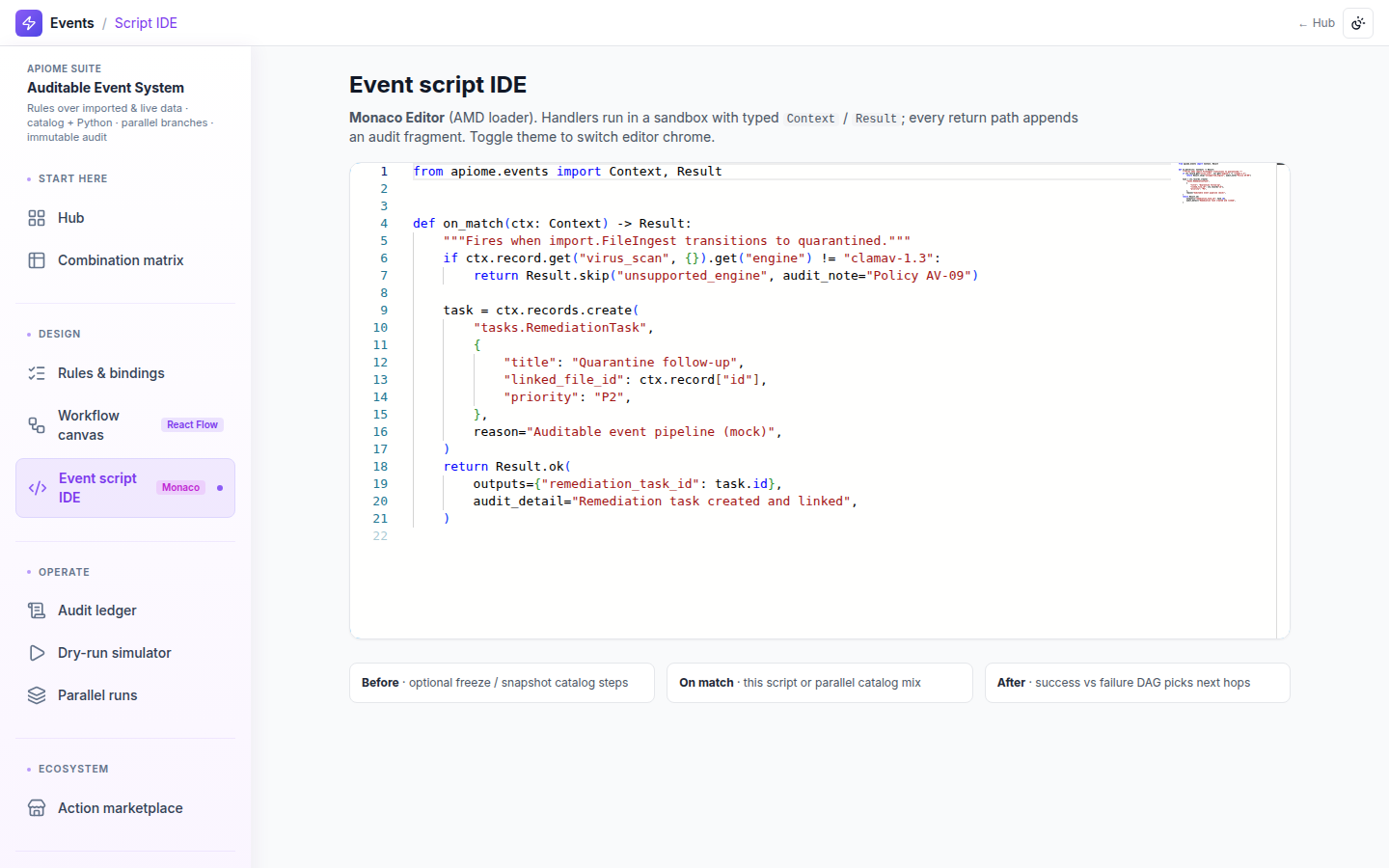Click the 'DESIGN' section label

(x=60, y=334)
